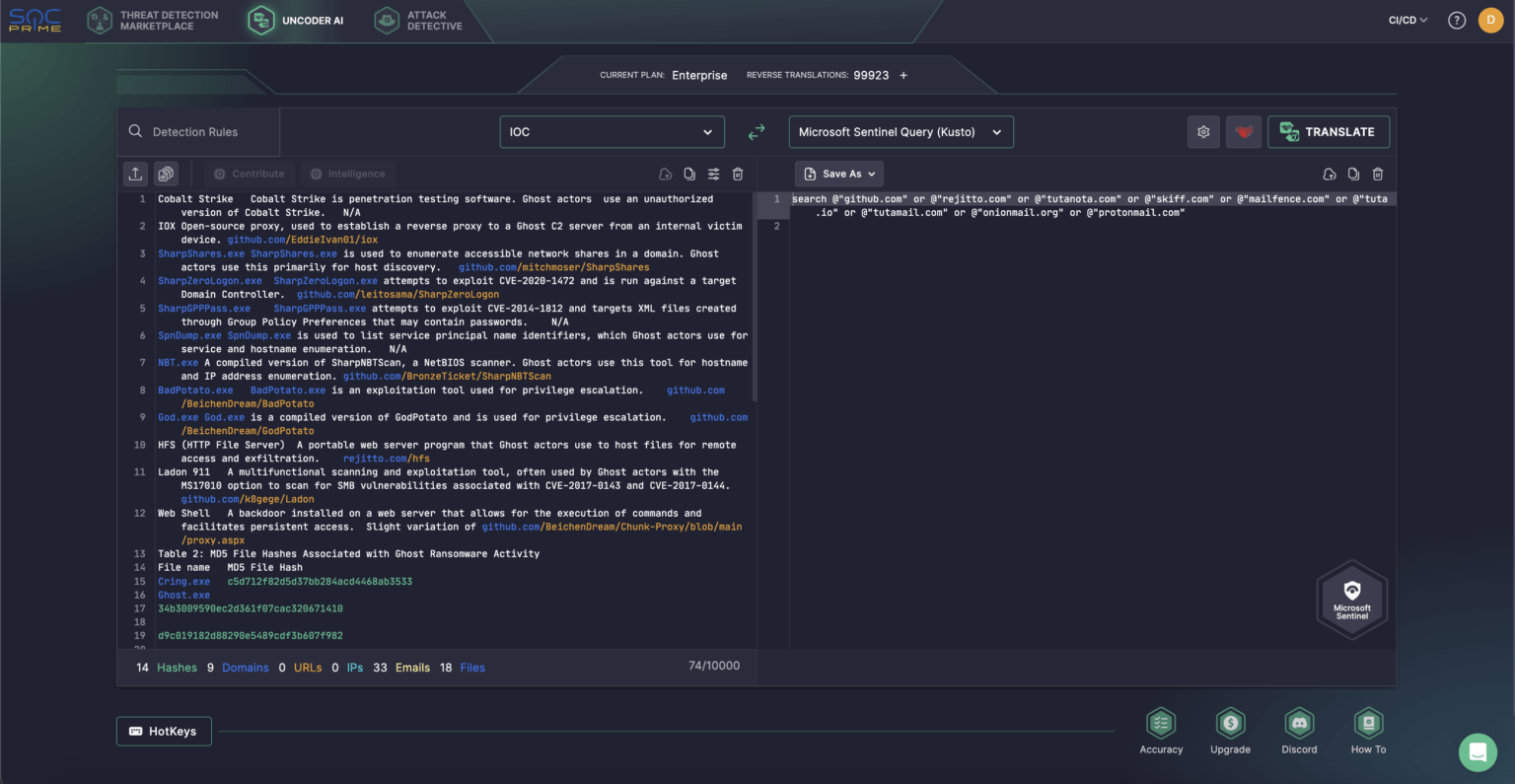Click the red heart icon button

(x=1244, y=132)
